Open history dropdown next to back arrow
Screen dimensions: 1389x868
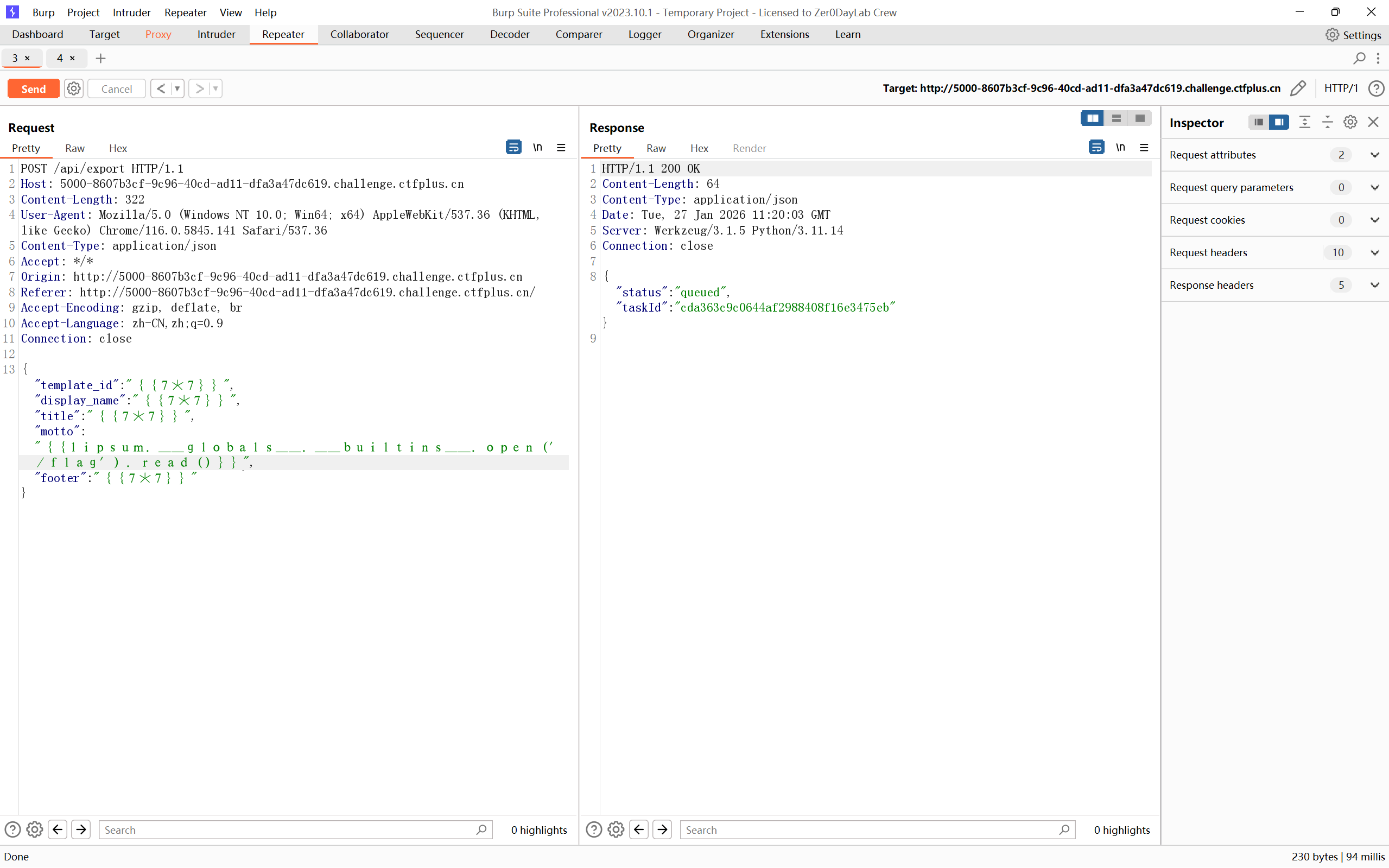tap(177, 88)
